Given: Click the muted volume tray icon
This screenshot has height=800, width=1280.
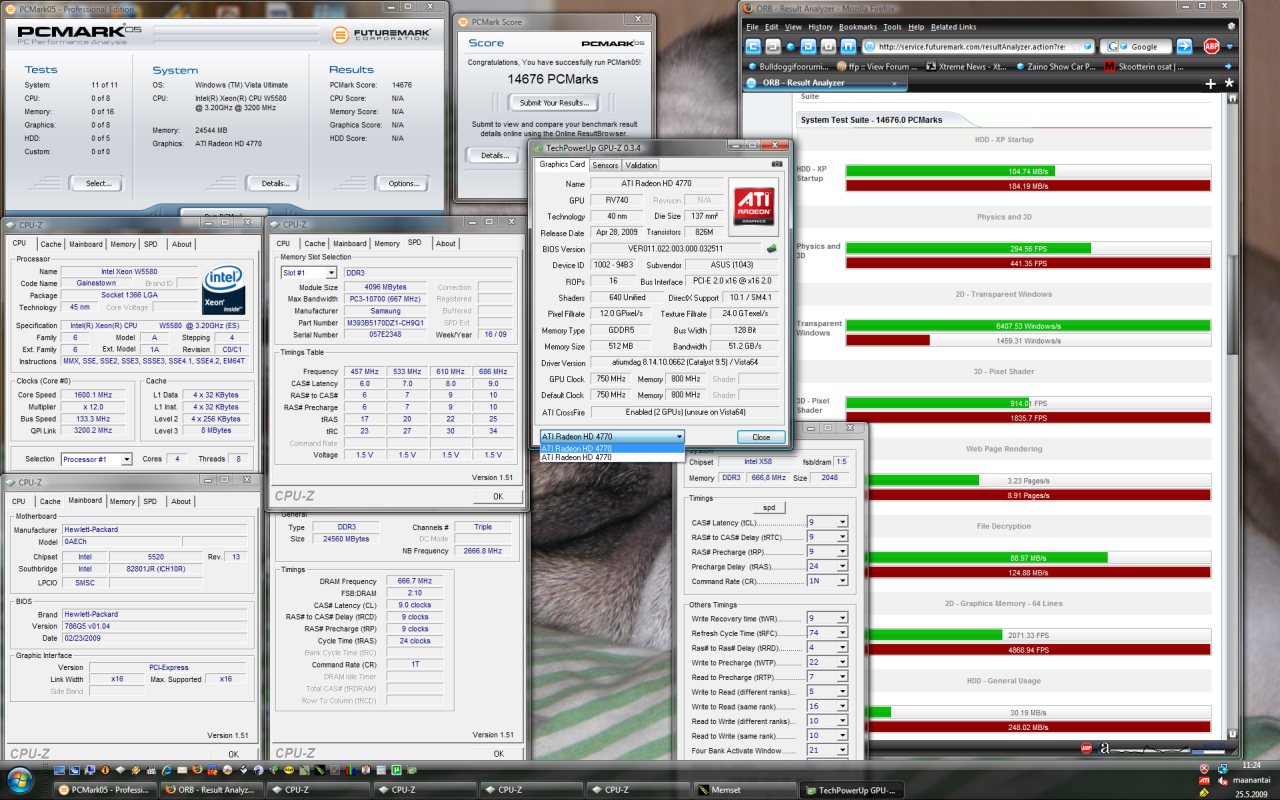Looking at the screenshot, I should 1223,781.
